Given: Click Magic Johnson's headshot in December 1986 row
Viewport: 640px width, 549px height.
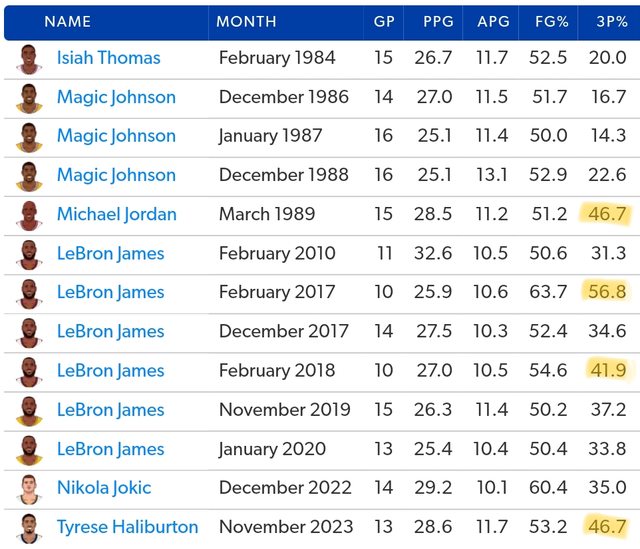Looking at the screenshot, I should [x=29, y=97].
